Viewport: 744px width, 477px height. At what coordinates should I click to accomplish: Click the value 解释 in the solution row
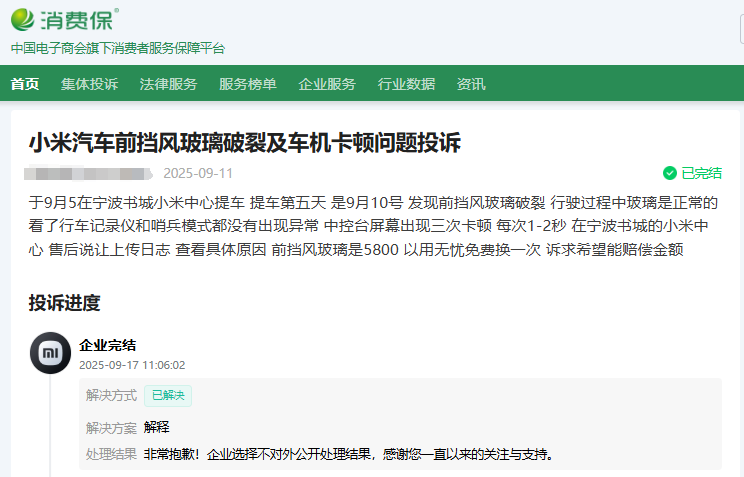157,427
